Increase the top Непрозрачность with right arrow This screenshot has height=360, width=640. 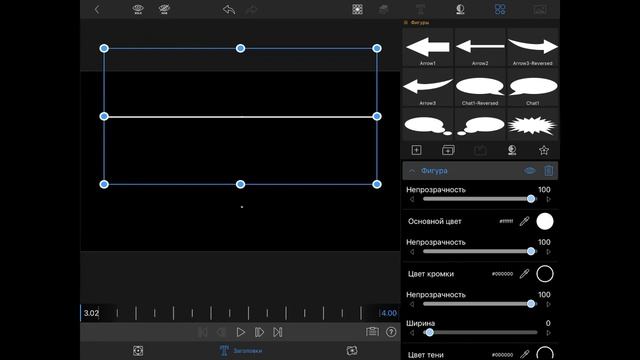pos(548,199)
